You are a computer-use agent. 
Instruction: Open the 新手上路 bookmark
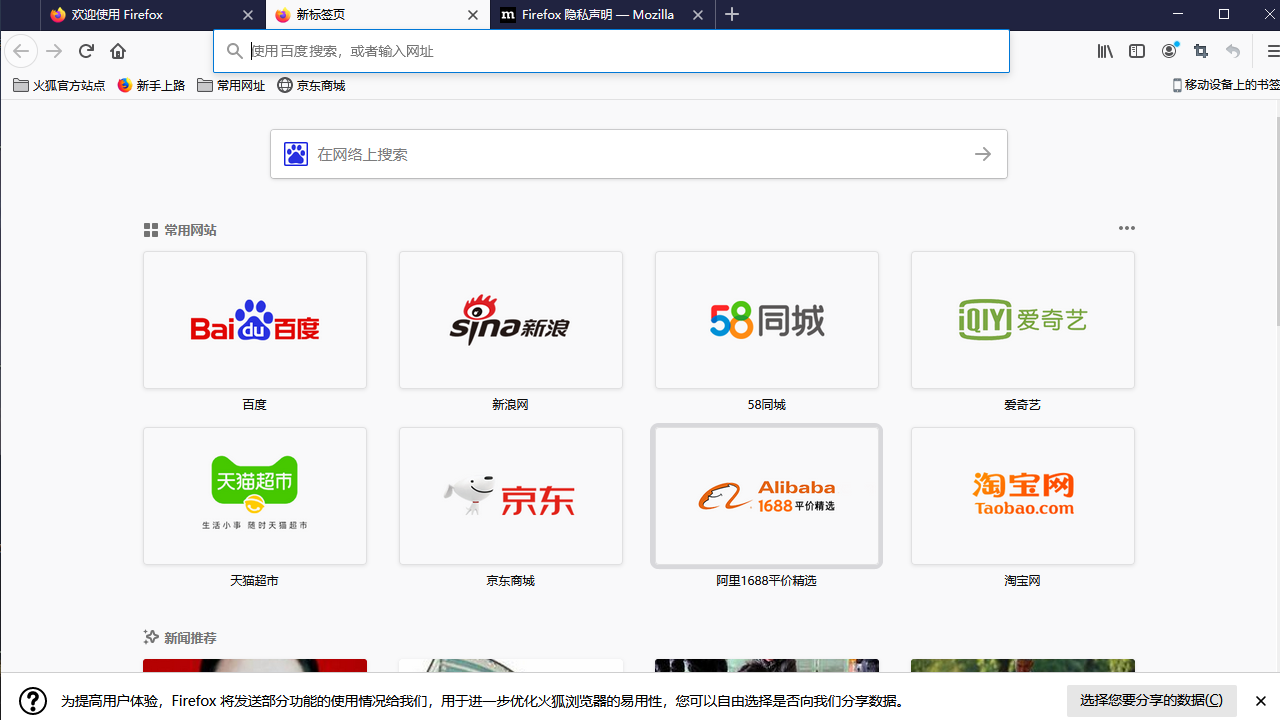[x=151, y=85]
